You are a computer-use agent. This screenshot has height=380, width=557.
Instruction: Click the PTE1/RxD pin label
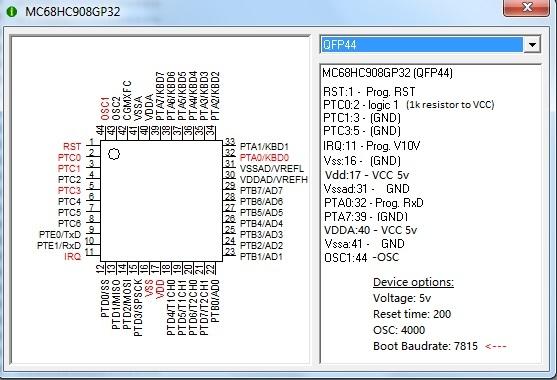coord(59,246)
